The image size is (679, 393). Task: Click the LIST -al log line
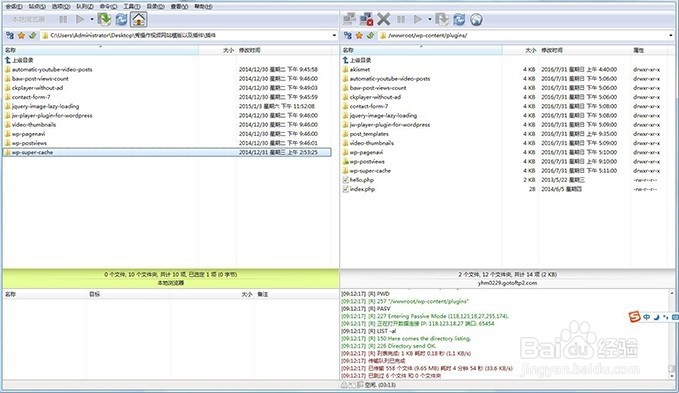(x=369, y=331)
